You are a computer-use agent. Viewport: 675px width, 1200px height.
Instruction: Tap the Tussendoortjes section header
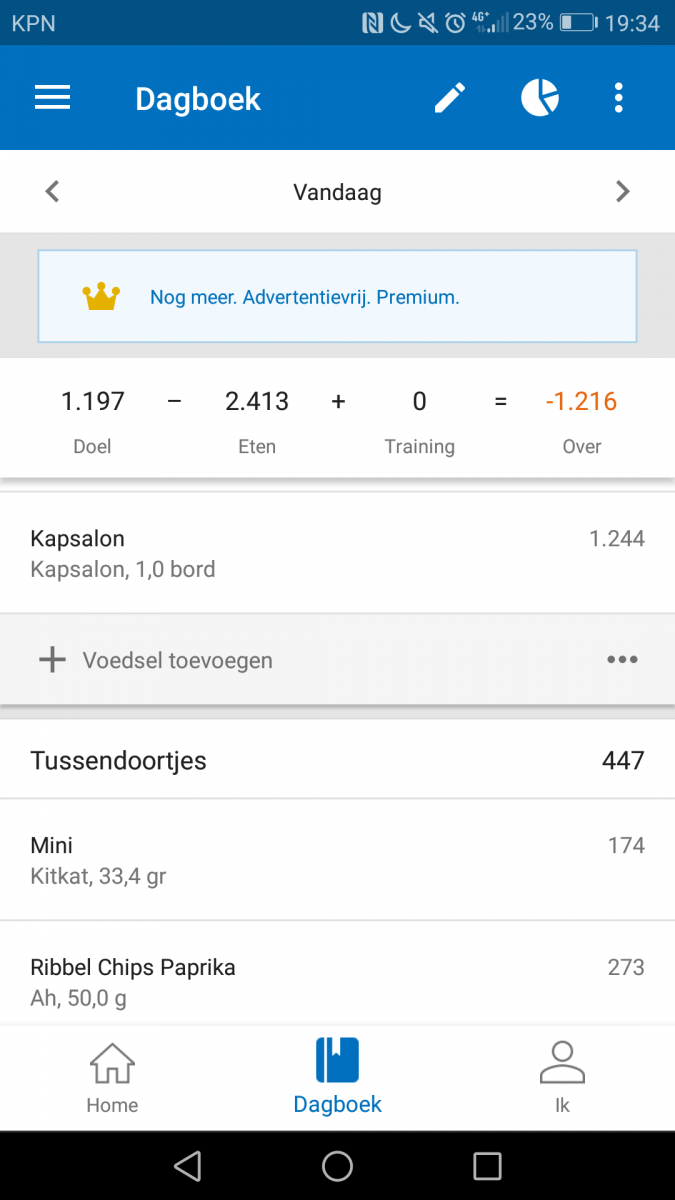[x=337, y=760]
